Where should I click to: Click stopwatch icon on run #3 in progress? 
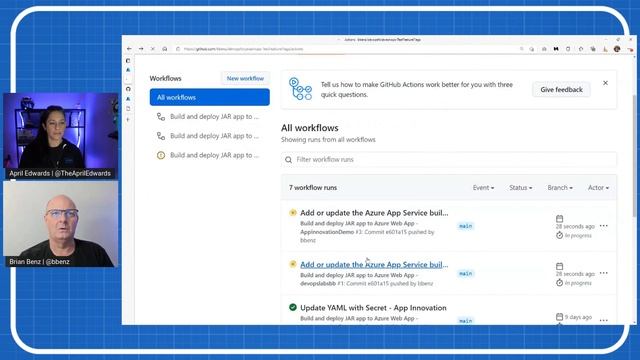(560, 235)
